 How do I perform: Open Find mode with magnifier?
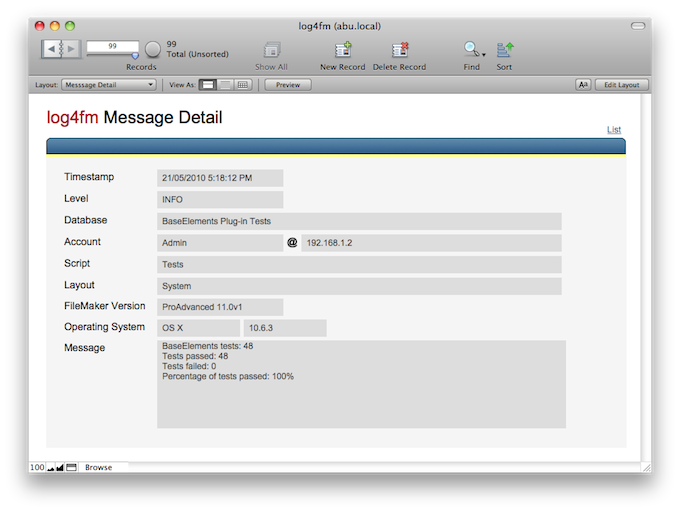[471, 49]
